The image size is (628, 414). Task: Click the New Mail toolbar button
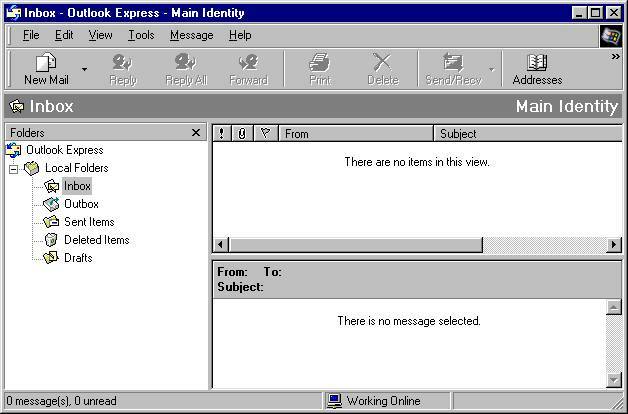[x=46, y=69]
